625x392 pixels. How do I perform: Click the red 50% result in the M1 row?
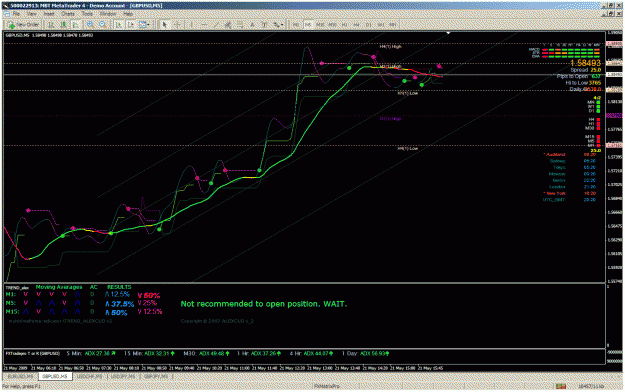point(149,295)
